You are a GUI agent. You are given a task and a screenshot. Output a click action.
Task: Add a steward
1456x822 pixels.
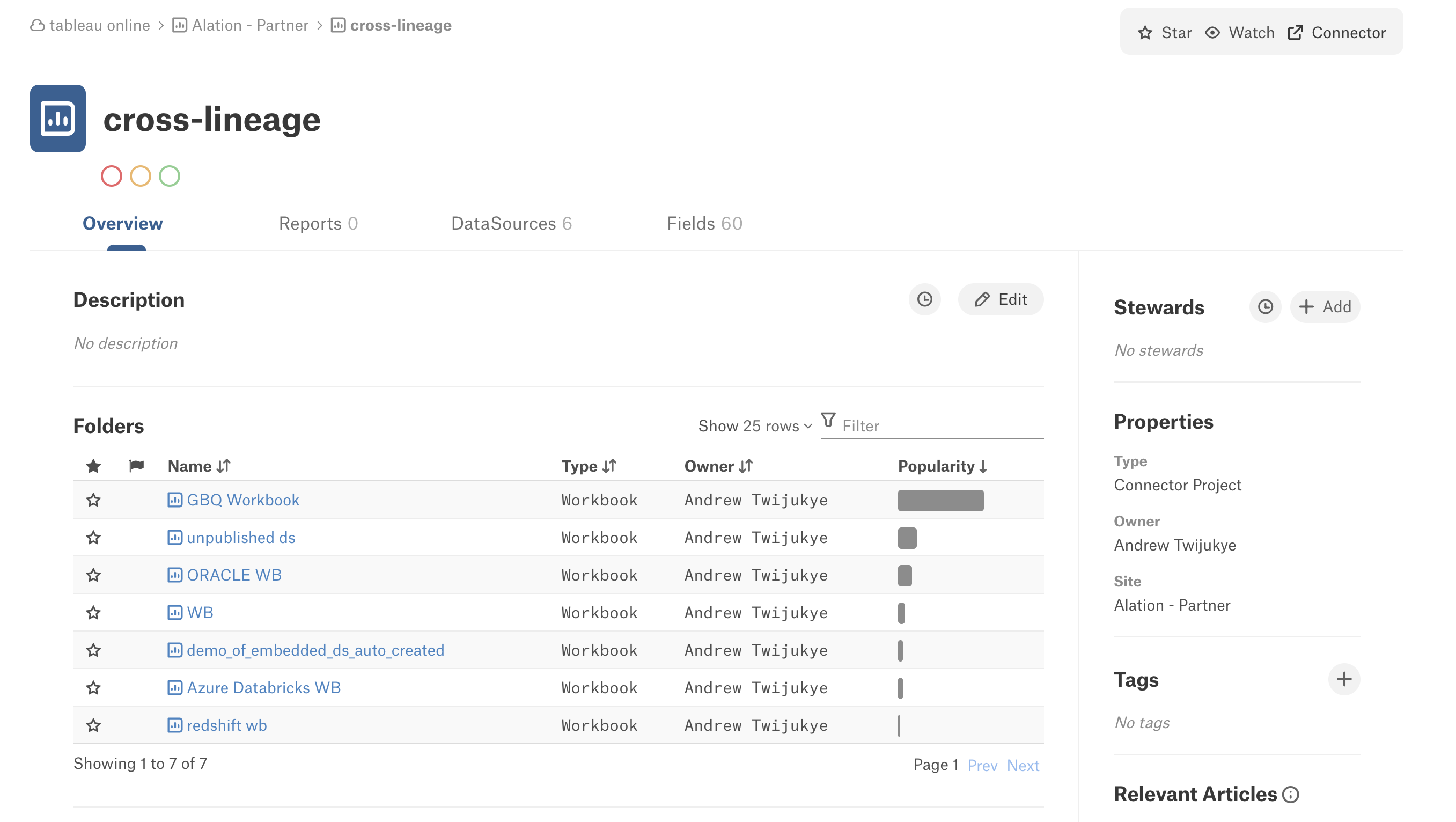pos(1325,306)
